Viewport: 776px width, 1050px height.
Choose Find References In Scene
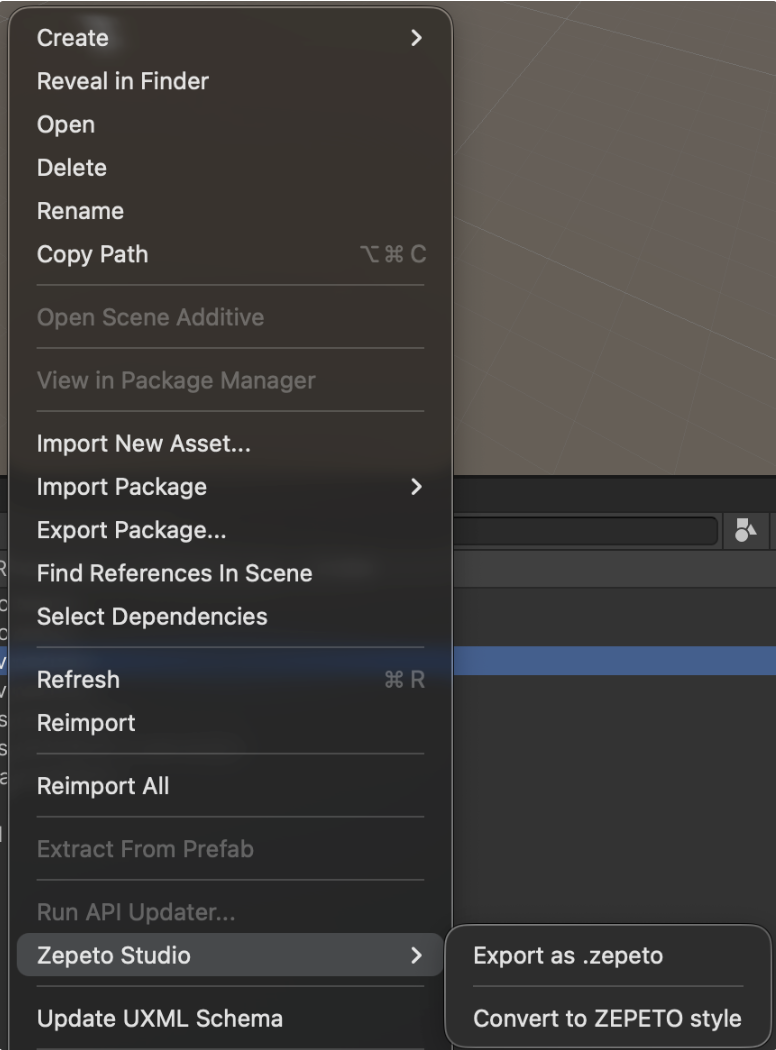click(x=230, y=573)
